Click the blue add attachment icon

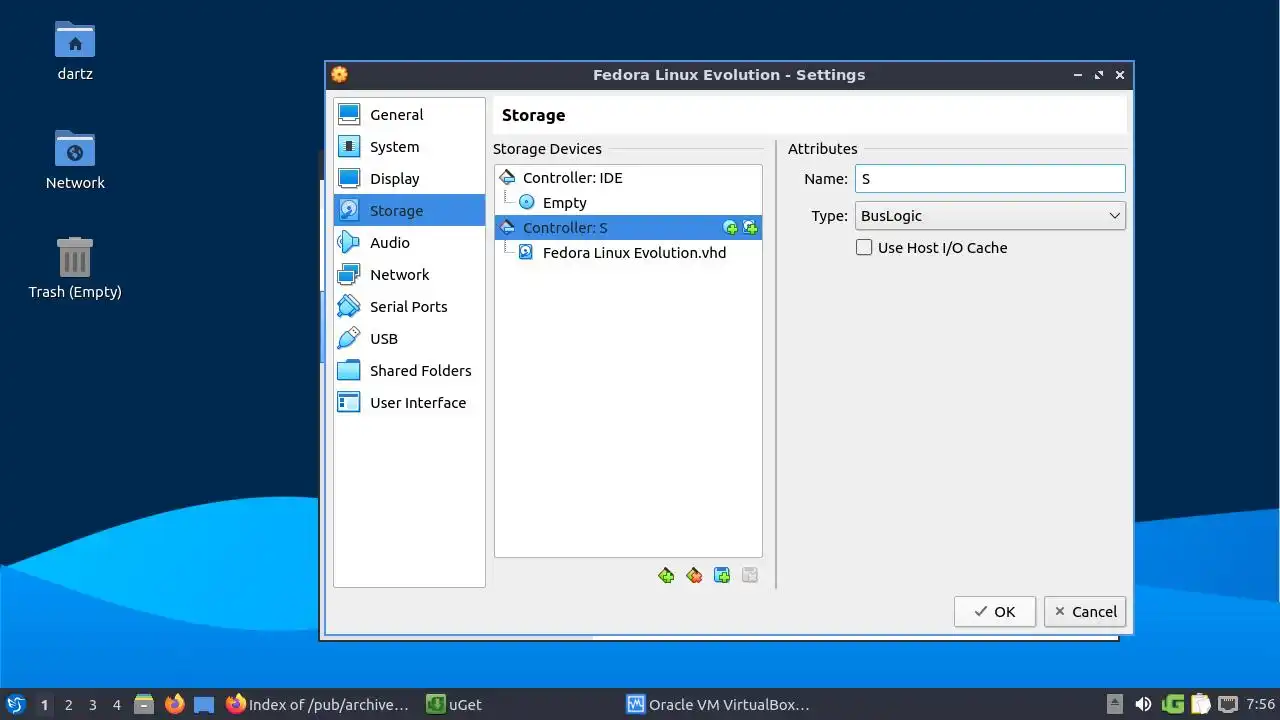pos(722,576)
